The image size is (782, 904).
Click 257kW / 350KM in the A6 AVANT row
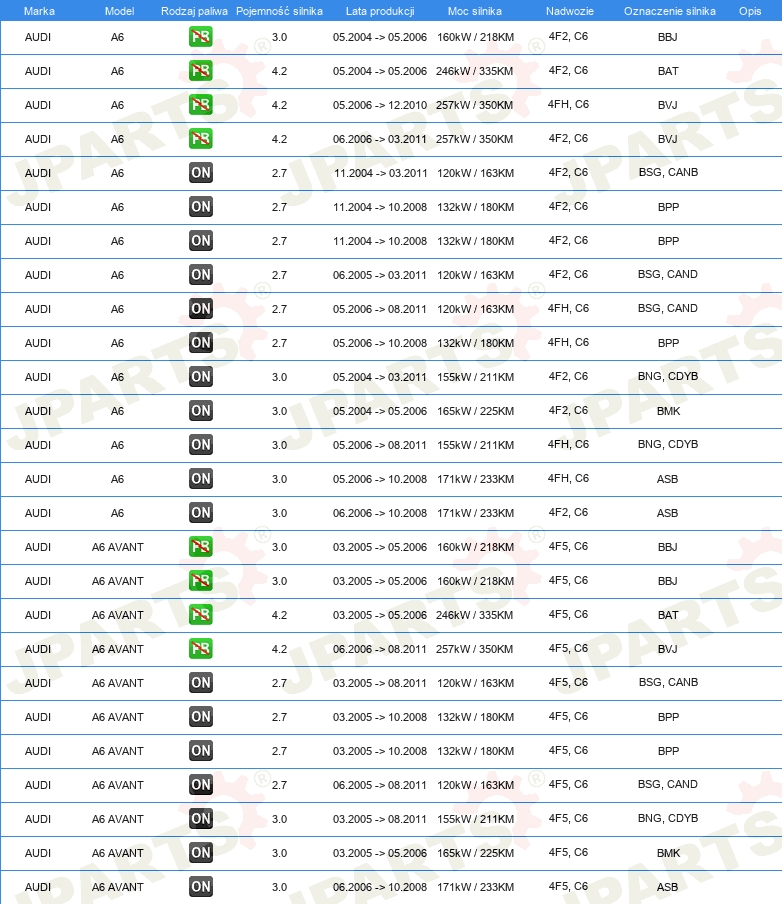(x=475, y=649)
